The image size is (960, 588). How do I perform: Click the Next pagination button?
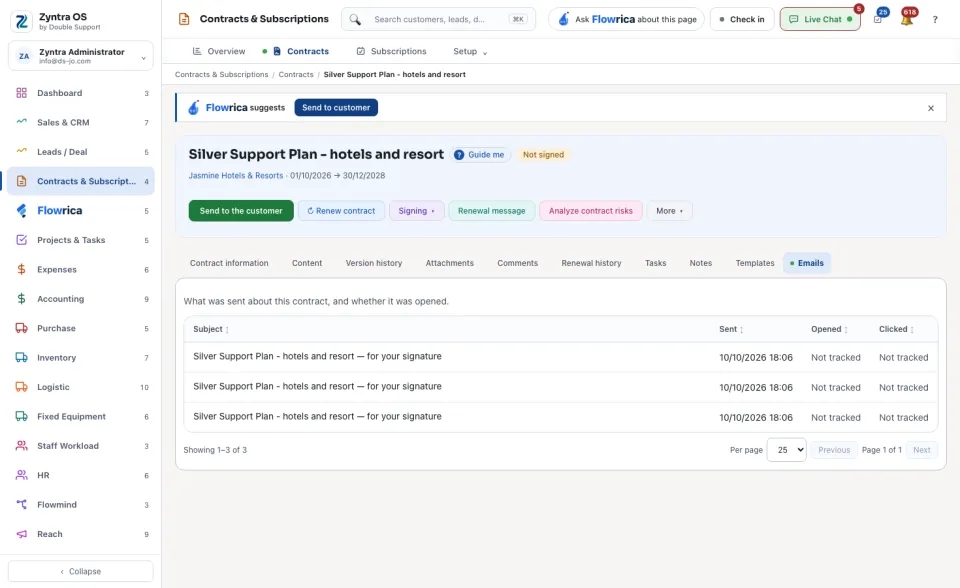(x=921, y=450)
